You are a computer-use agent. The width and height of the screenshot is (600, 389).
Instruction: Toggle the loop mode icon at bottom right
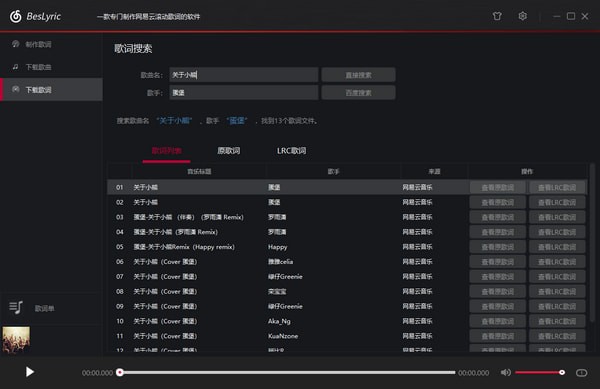581,373
